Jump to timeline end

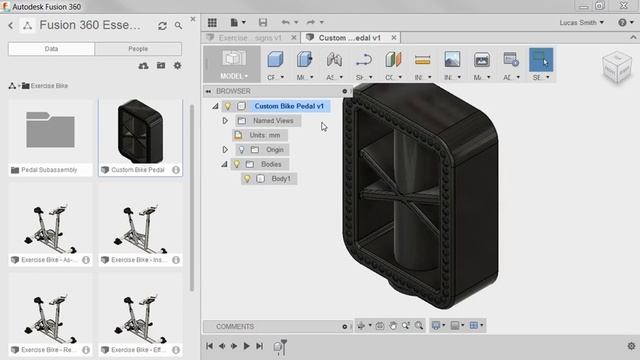tap(259, 346)
